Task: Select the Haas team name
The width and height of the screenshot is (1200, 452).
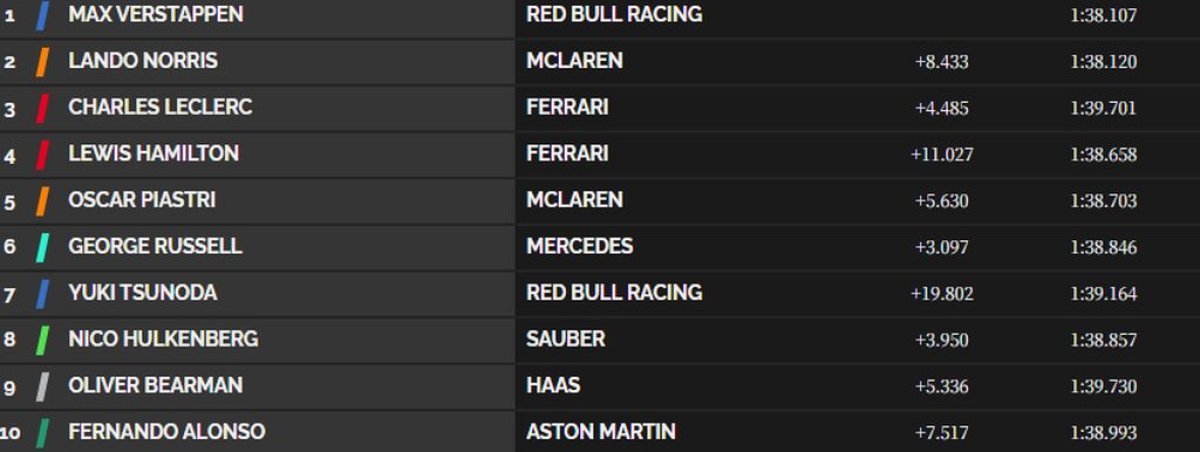Action: coord(553,385)
